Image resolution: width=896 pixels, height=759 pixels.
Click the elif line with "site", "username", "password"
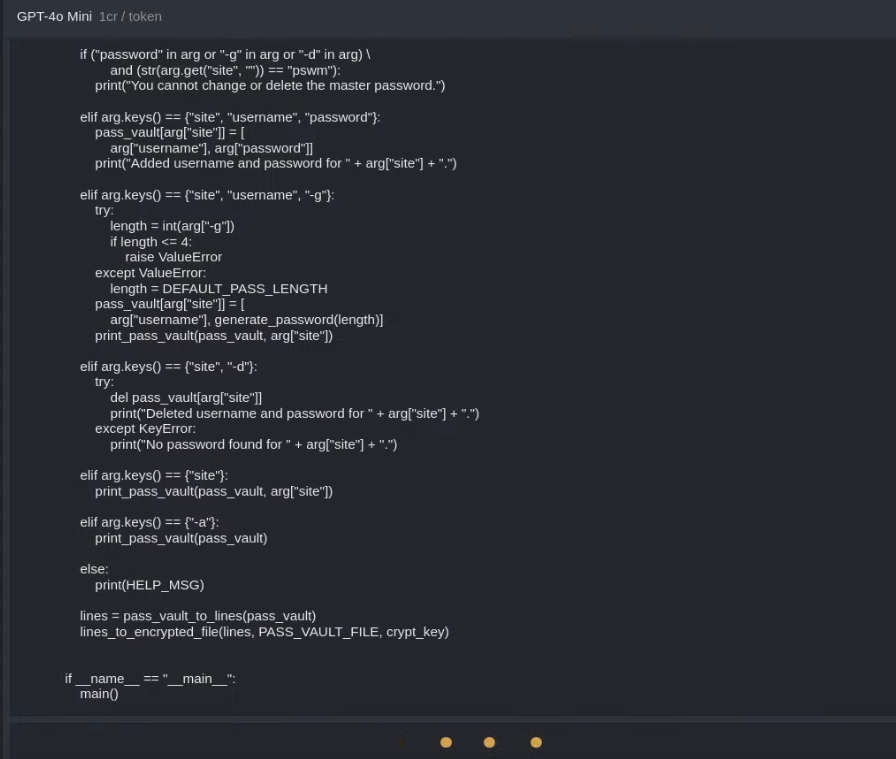(230, 117)
